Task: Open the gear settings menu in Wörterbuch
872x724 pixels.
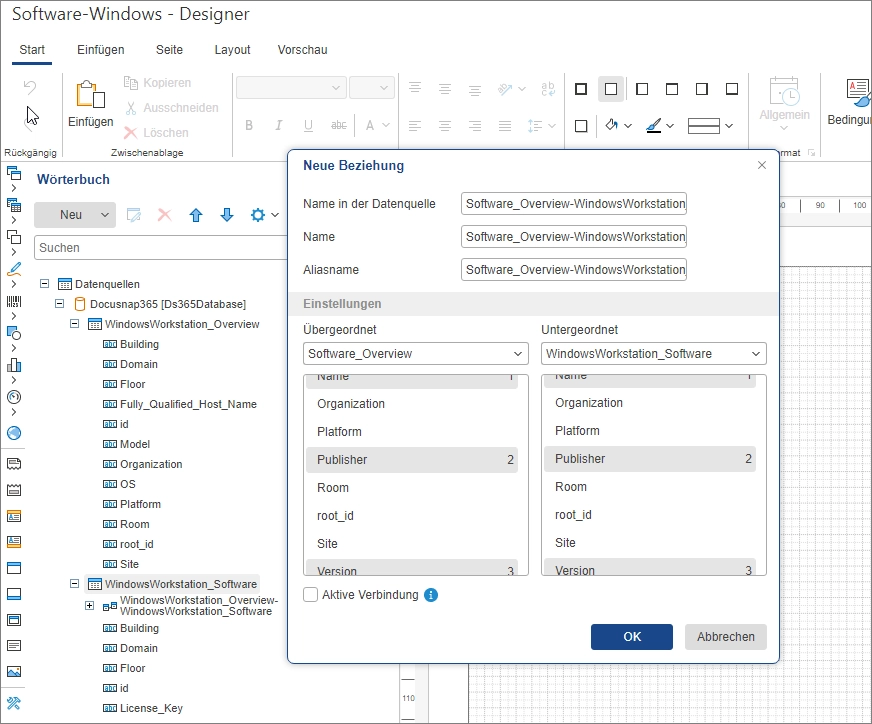Action: pyautogui.click(x=264, y=215)
